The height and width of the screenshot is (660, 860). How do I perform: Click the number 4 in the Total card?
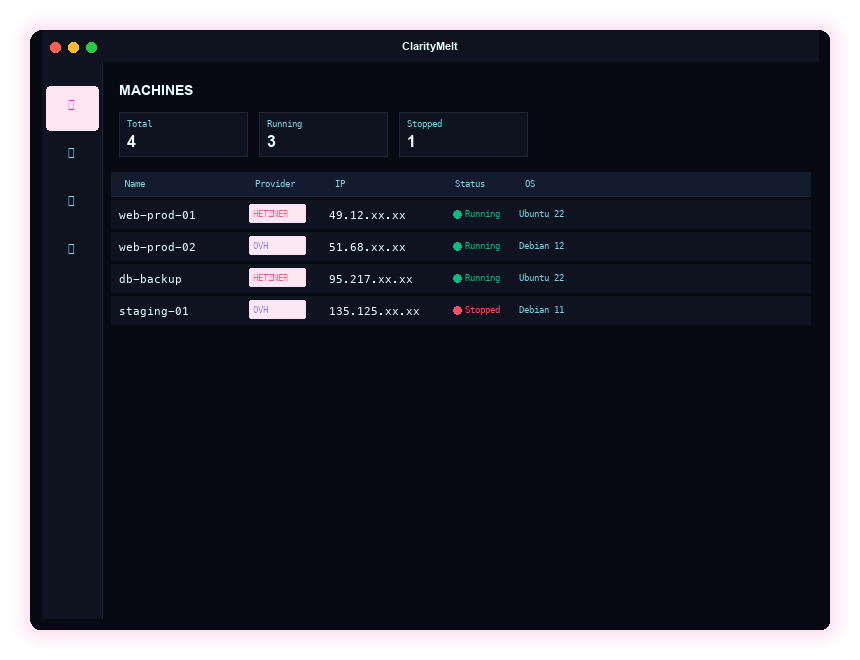(131, 142)
